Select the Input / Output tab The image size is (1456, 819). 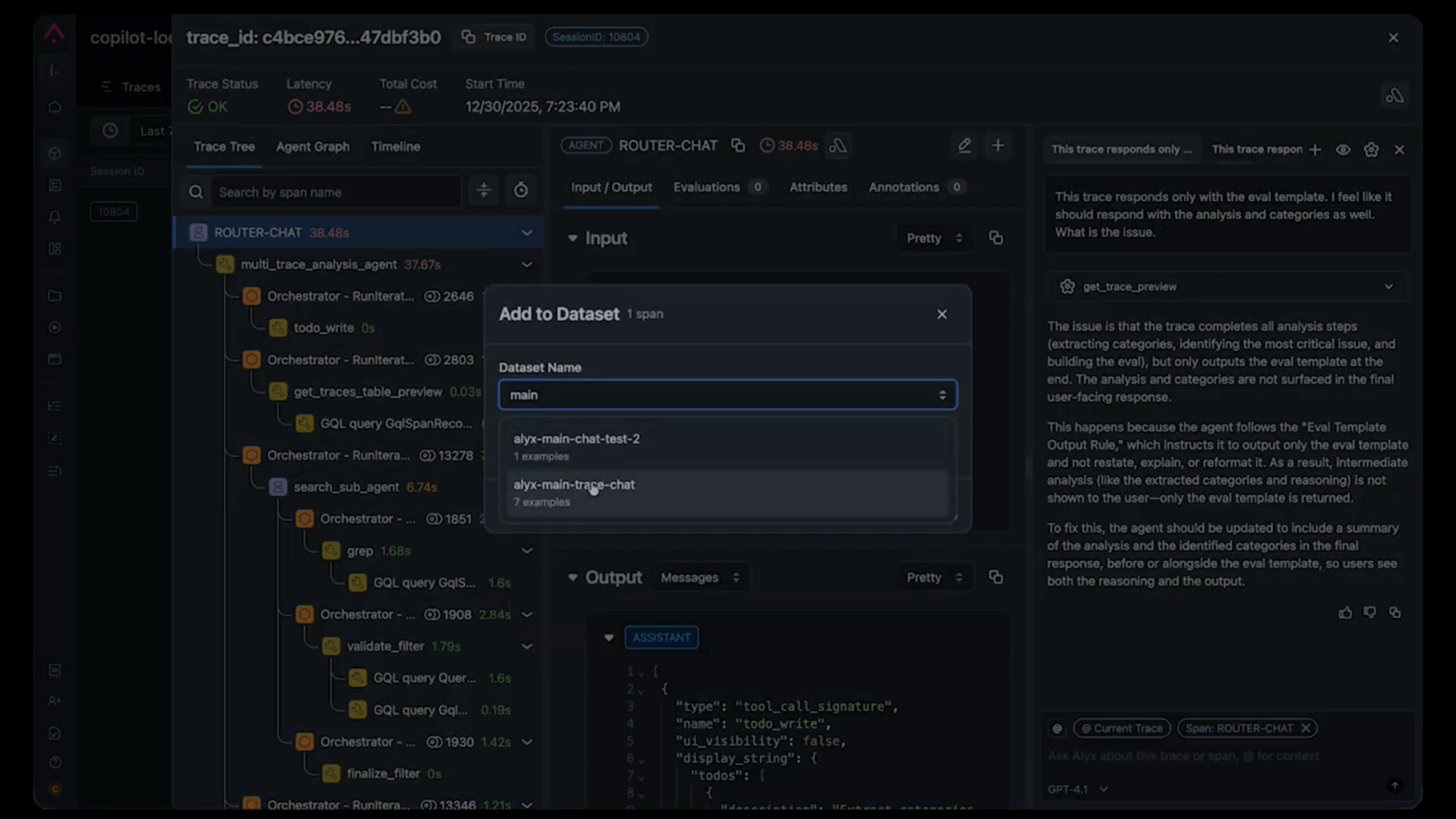(611, 187)
